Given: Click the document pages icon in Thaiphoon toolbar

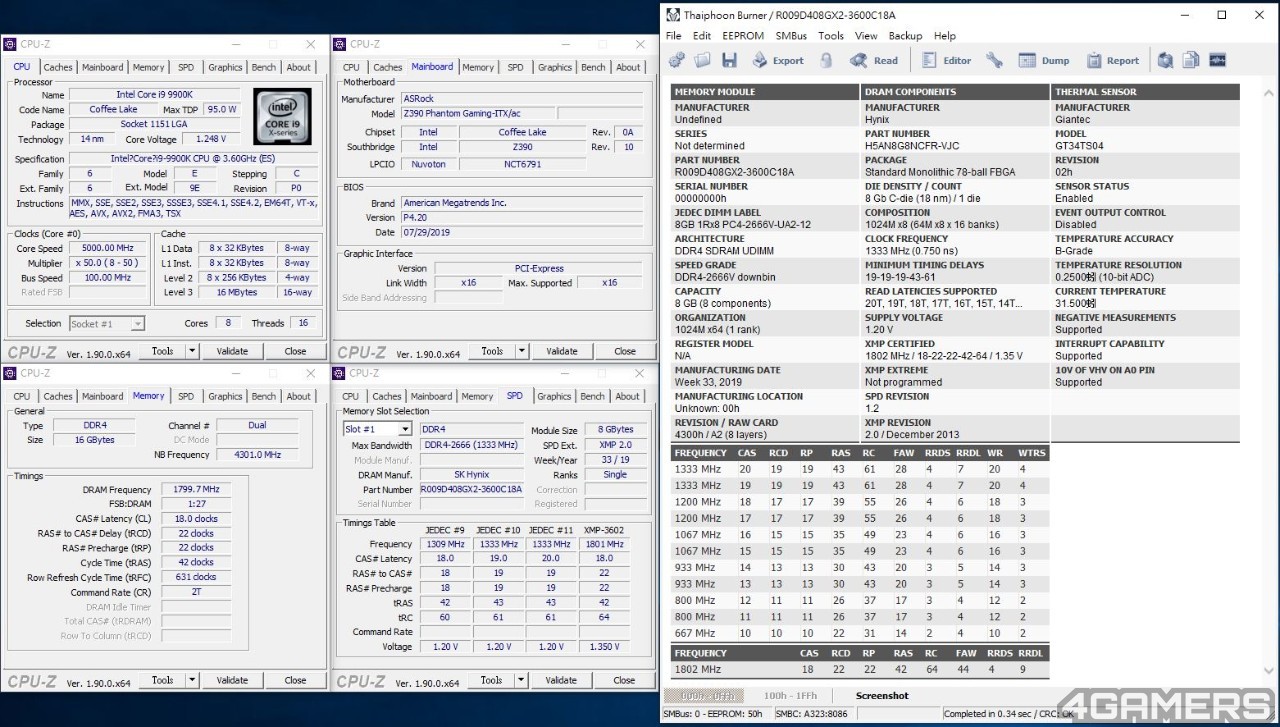Looking at the screenshot, I should [x=1191, y=60].
